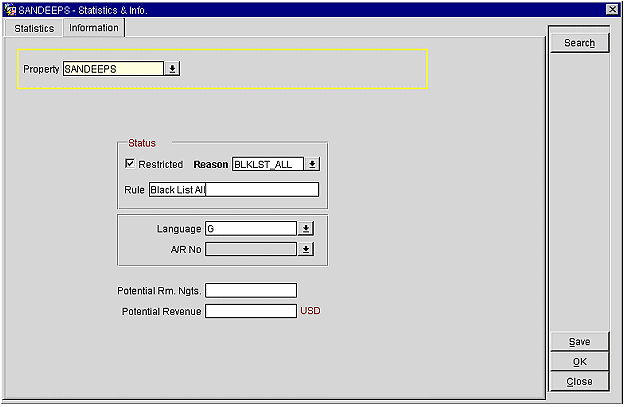Click the Potential Revenue field
626x407 pixels.
click(x=251, y=311)
